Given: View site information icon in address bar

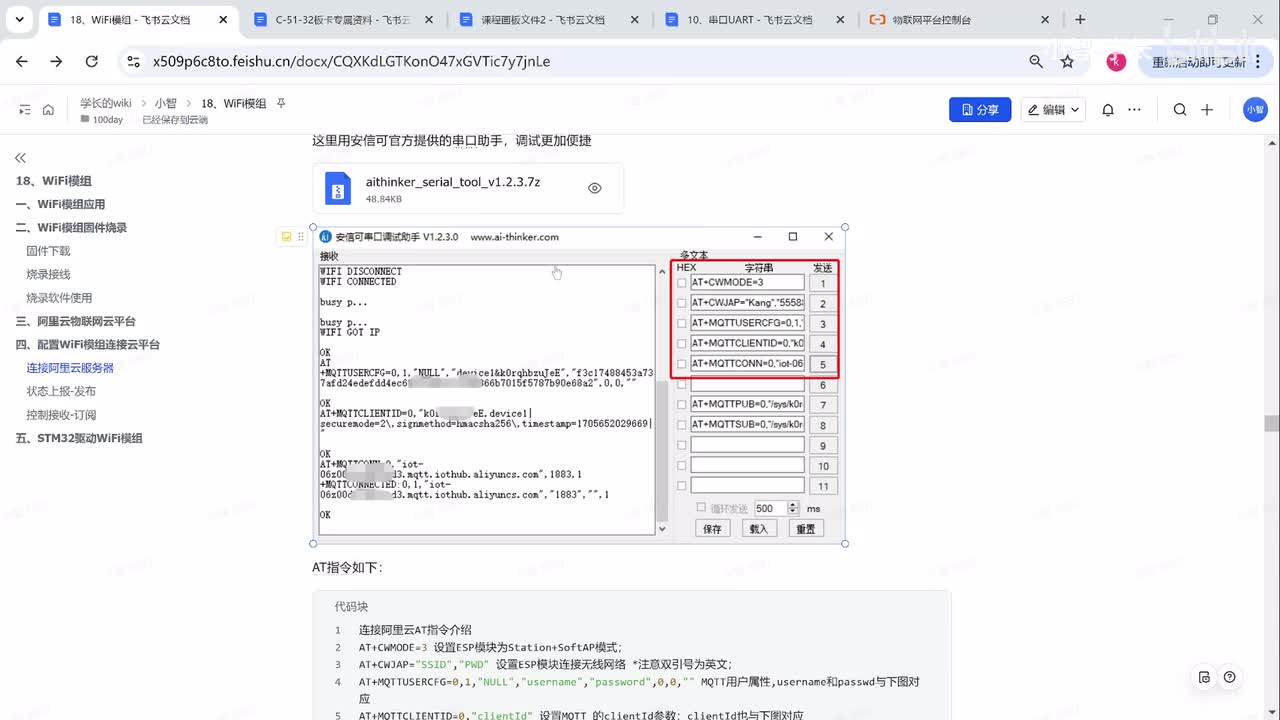Looking at the screenshot, I should [134, 61].
